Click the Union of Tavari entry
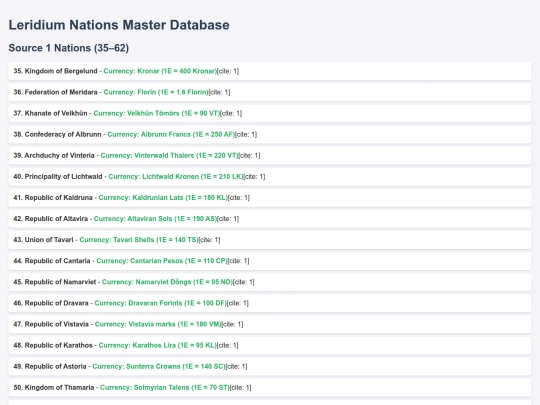 pos(270,240)
